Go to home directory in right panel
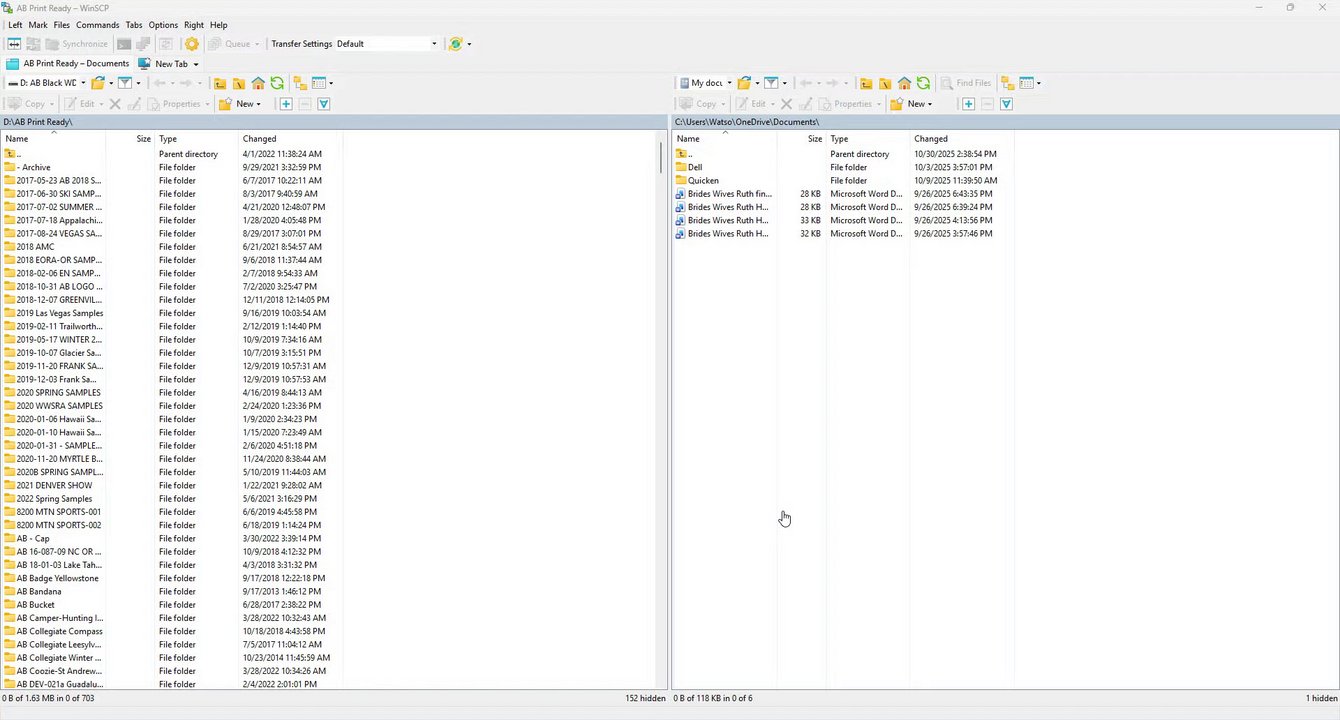 [x=904, y=83]
